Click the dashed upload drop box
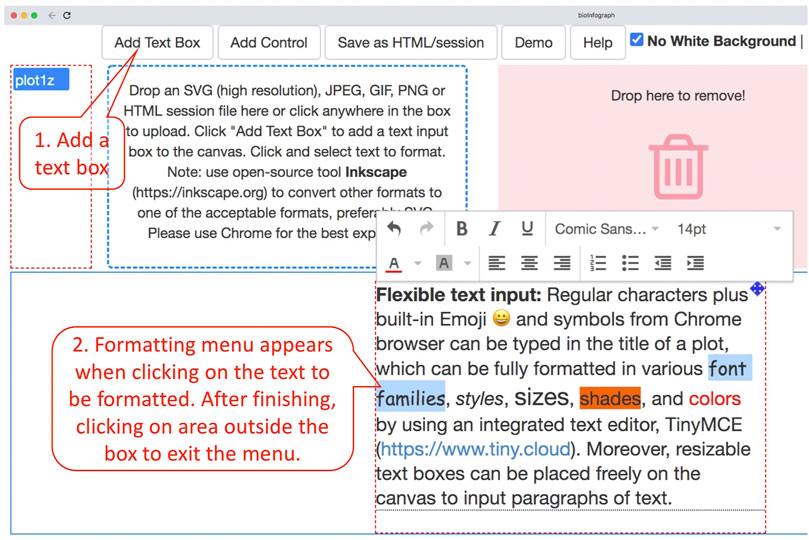This screenshot has width=809, height=540. pyautogui.click(x=287, y=166)
